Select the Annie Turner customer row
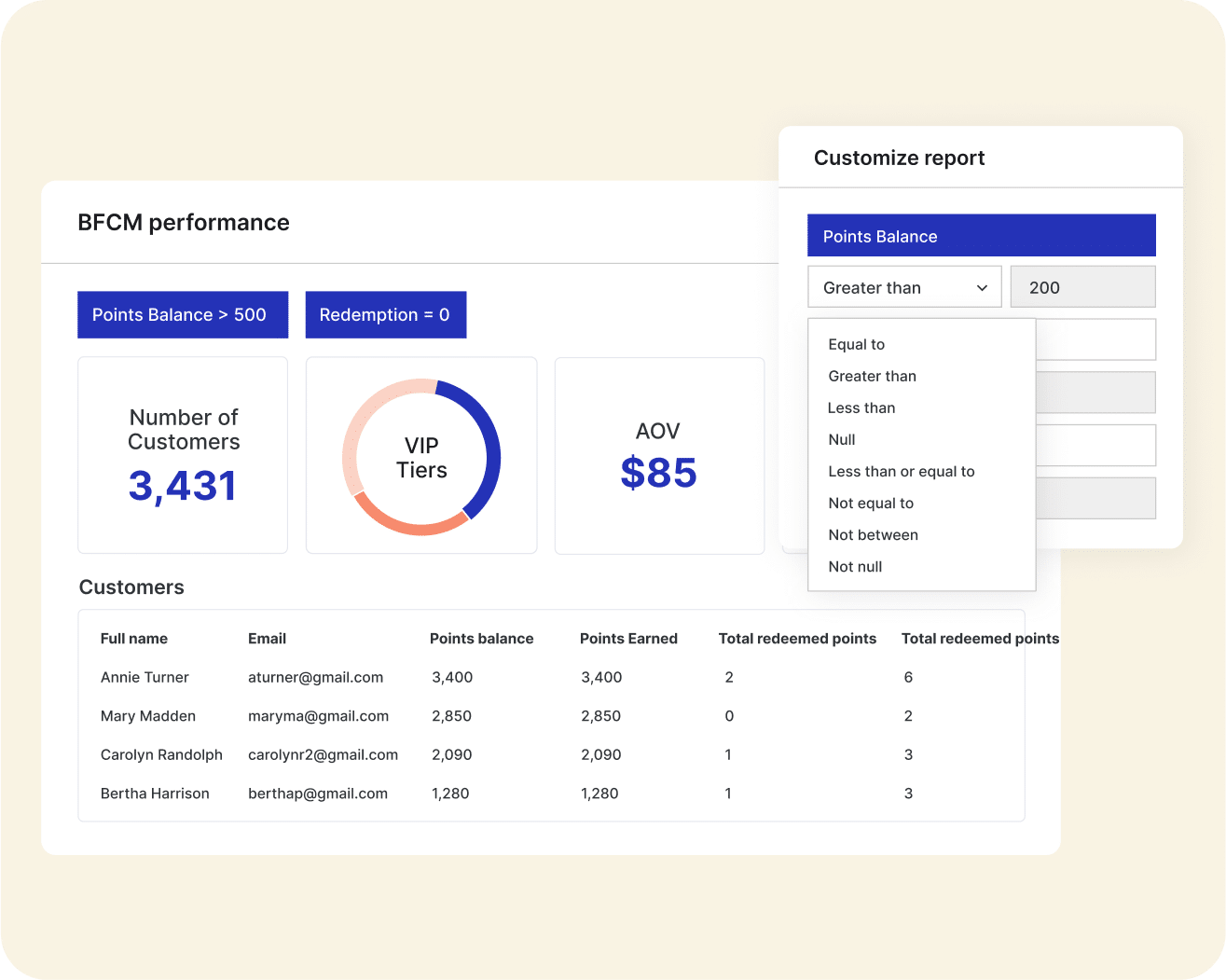This screenshot has height=980, width=1226. tap(145, 677)
